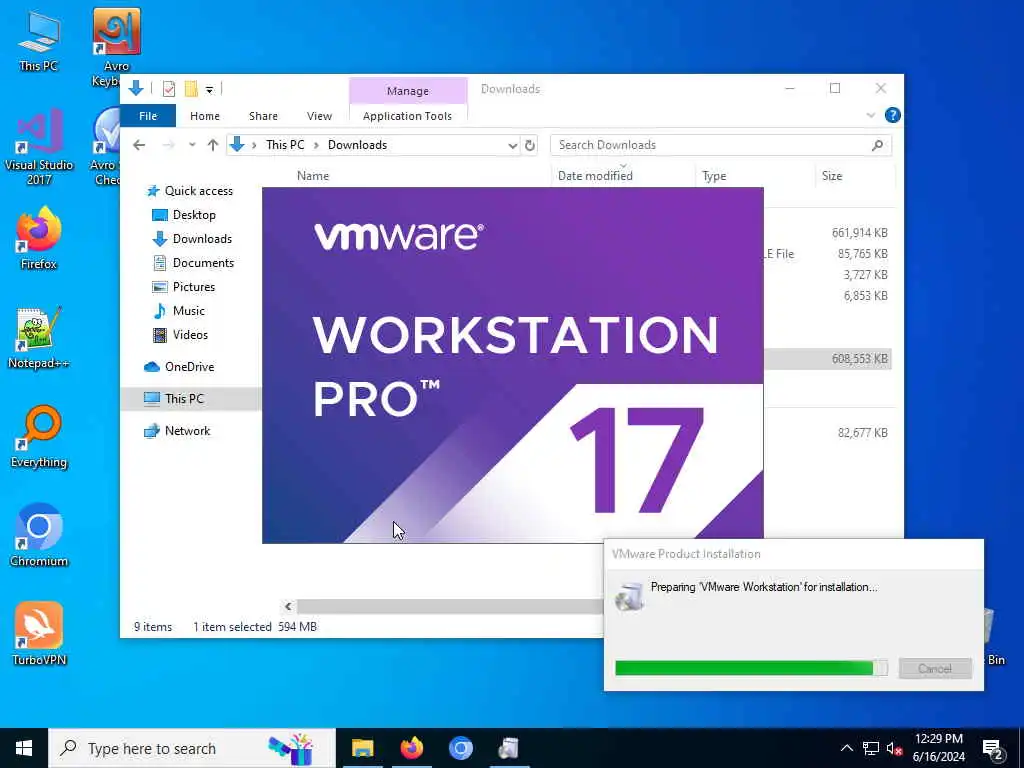Expand the ribbon with the chevron
This screenshot has width=1024, height=768.
[x=871, y=115]
